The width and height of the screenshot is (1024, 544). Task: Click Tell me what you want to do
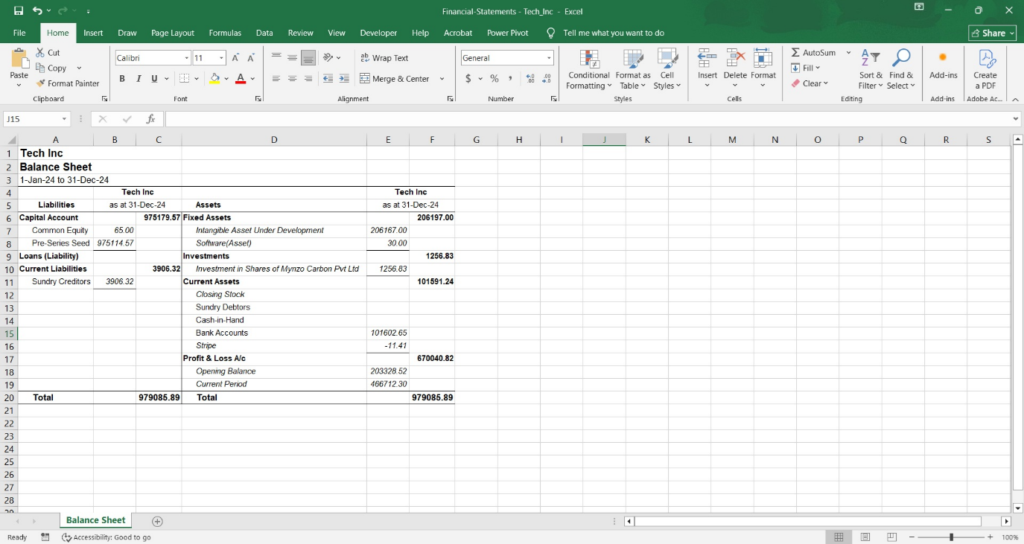pyautogui.click(x=613, y=33)
